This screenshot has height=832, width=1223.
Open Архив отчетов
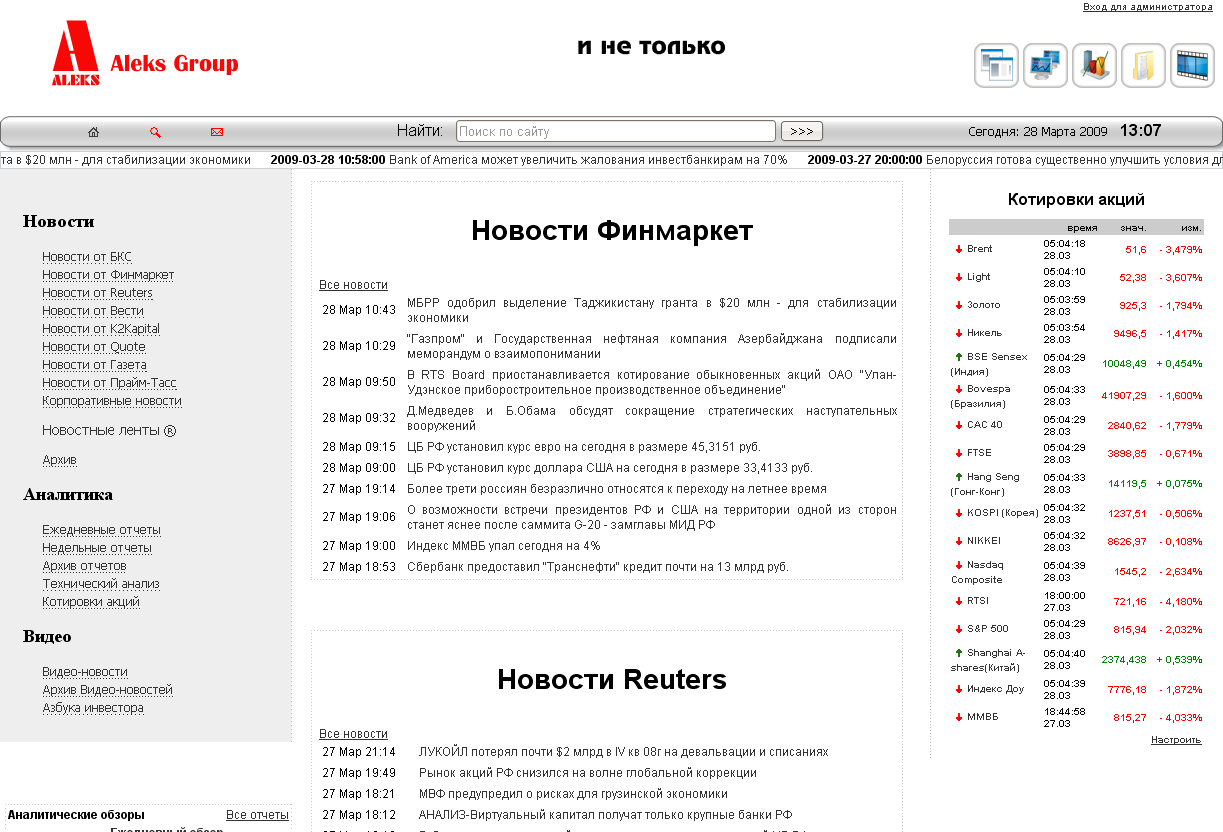point(84,566)
